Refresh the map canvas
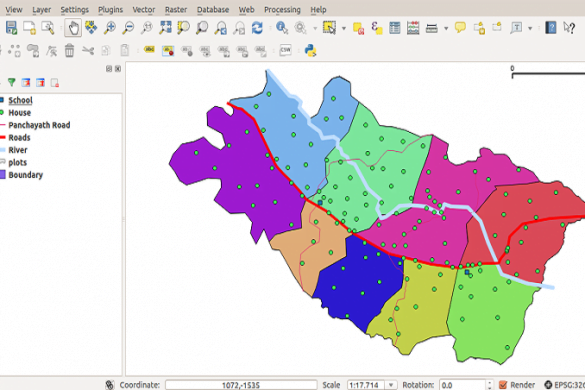This screenshot has width=585, height=390. (x=257, y=28)
